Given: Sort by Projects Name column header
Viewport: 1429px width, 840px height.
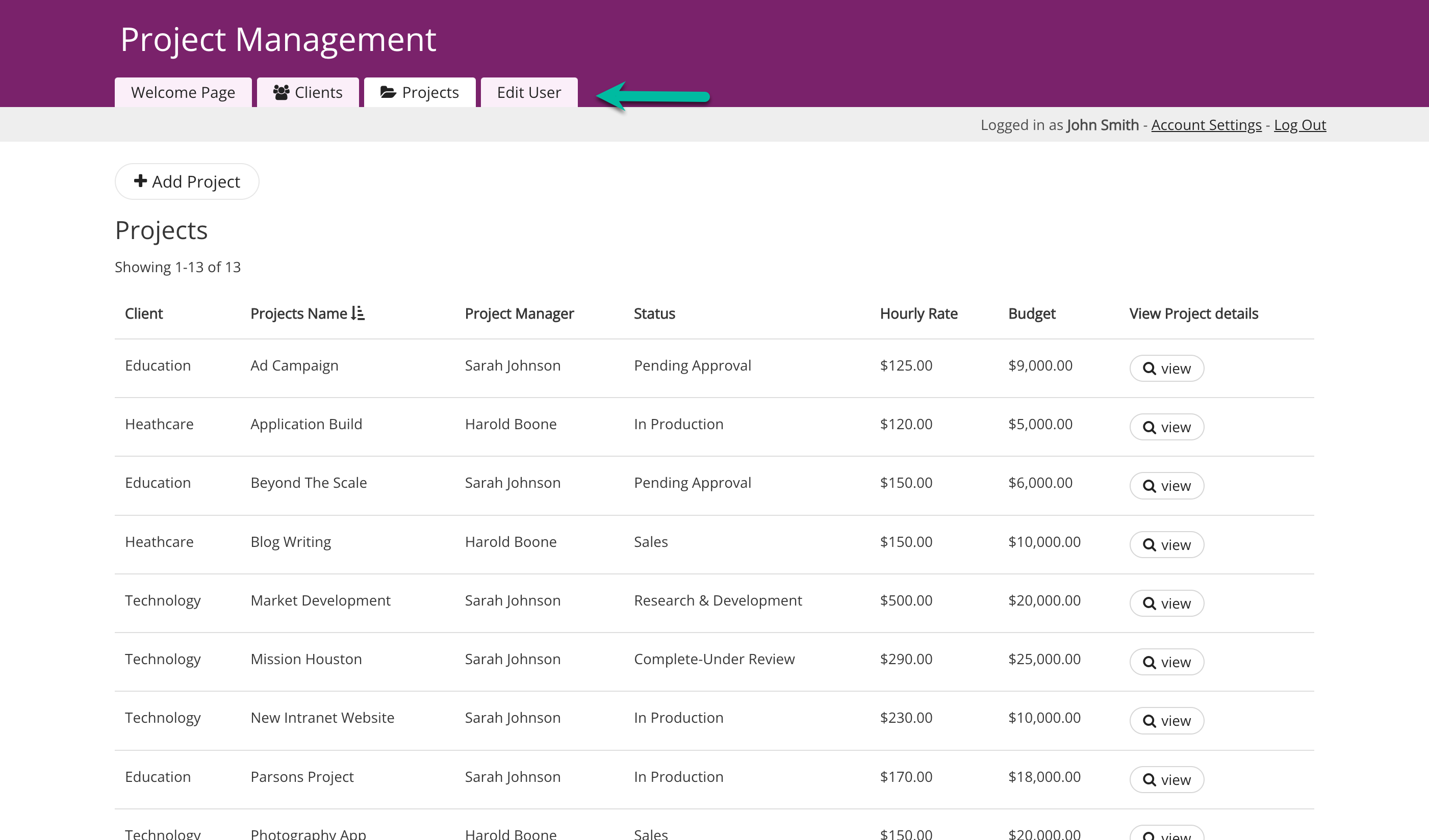Looking at the screenshot, I should pyautogui.click(x=299, y=313).
